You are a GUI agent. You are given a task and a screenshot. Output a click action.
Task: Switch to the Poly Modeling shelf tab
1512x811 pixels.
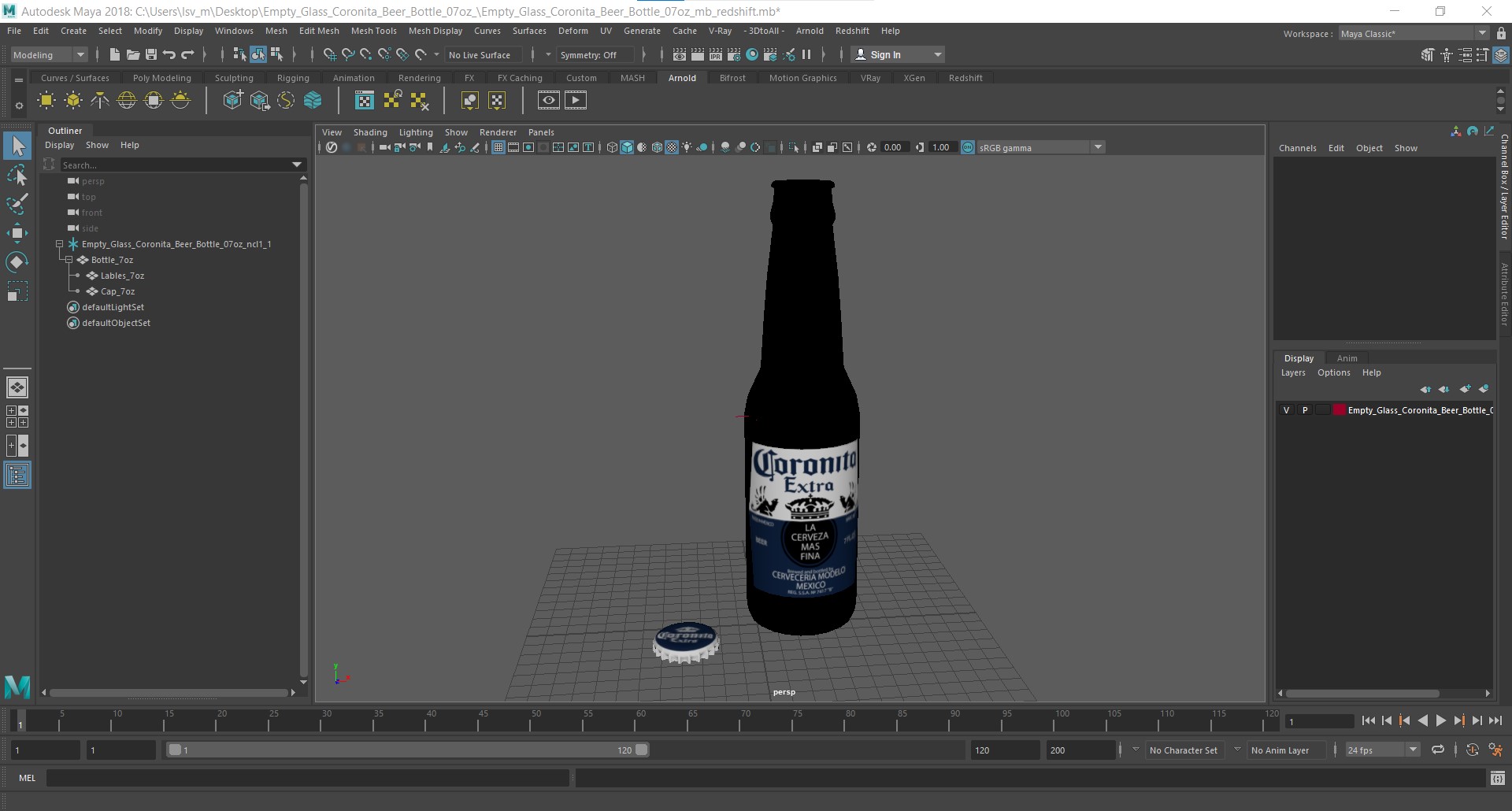[161, 78]
